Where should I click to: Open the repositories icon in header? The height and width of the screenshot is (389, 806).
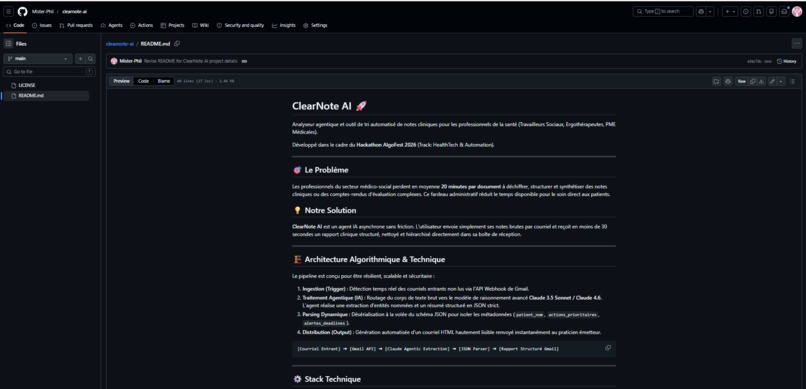(x=772, y=11)
